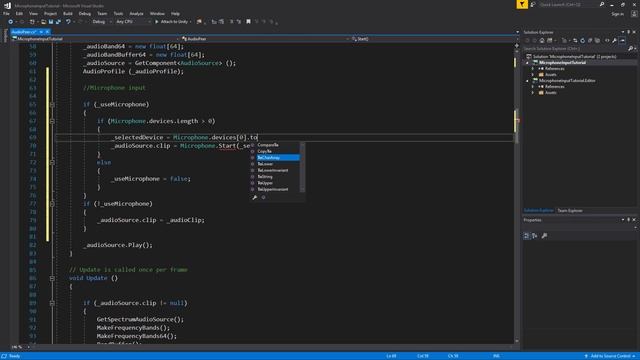
Task: Collapse the else code block
Action: point(52,162)
